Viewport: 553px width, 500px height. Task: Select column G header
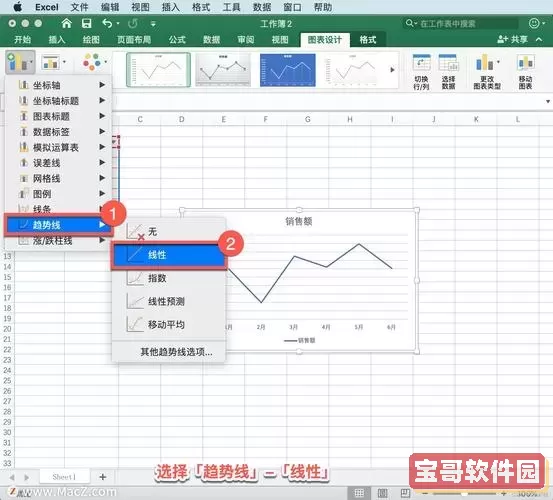click(308, 119)
